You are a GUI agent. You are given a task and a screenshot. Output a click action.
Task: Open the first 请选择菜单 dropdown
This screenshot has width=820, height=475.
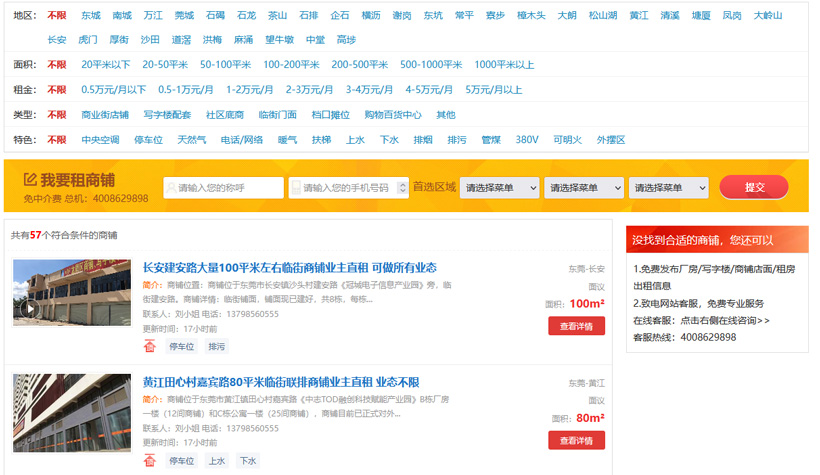pos(499,188)
